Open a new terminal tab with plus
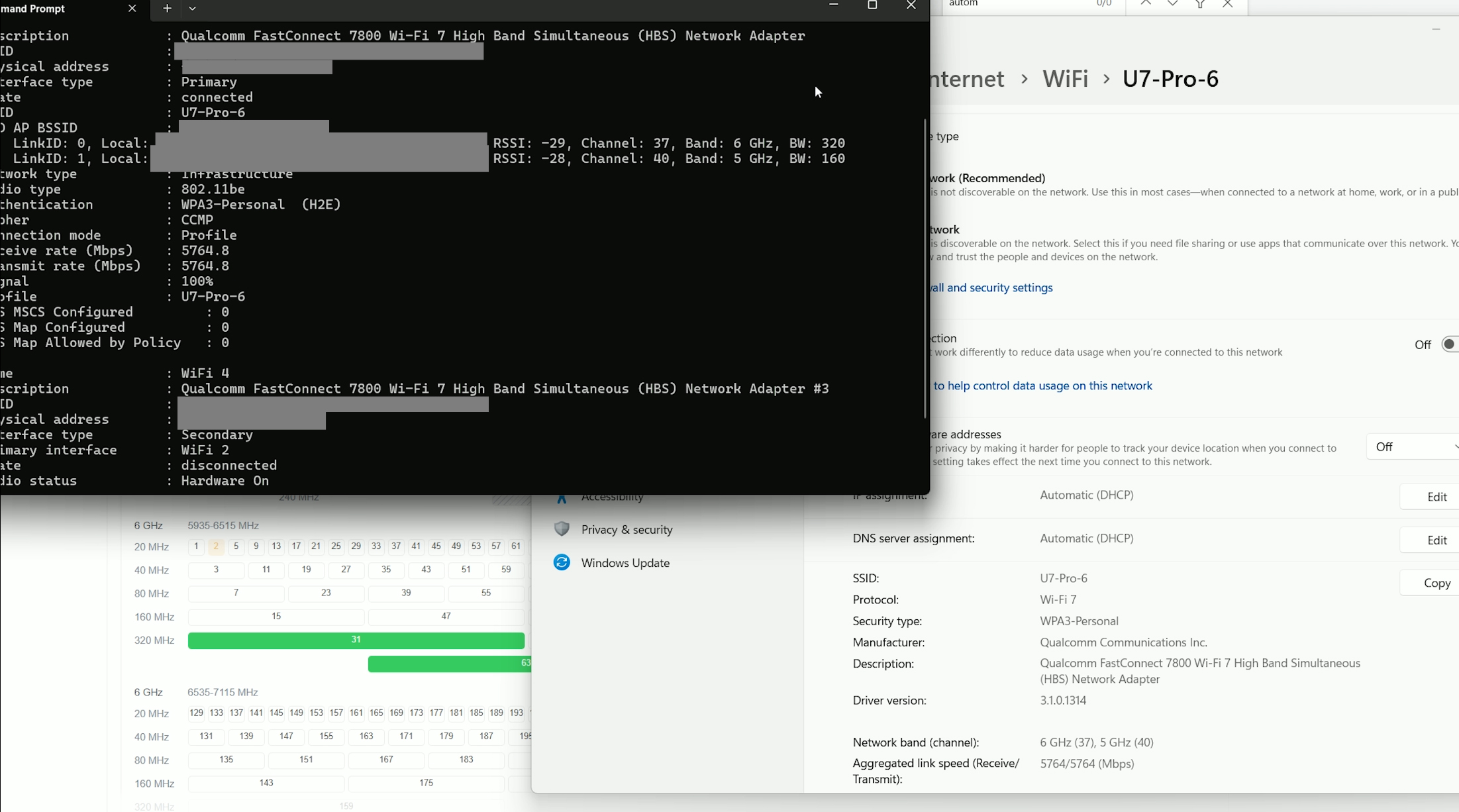The height and width of the screenshot is (812, 1459). pyautogui.click(x=167, y=9)
